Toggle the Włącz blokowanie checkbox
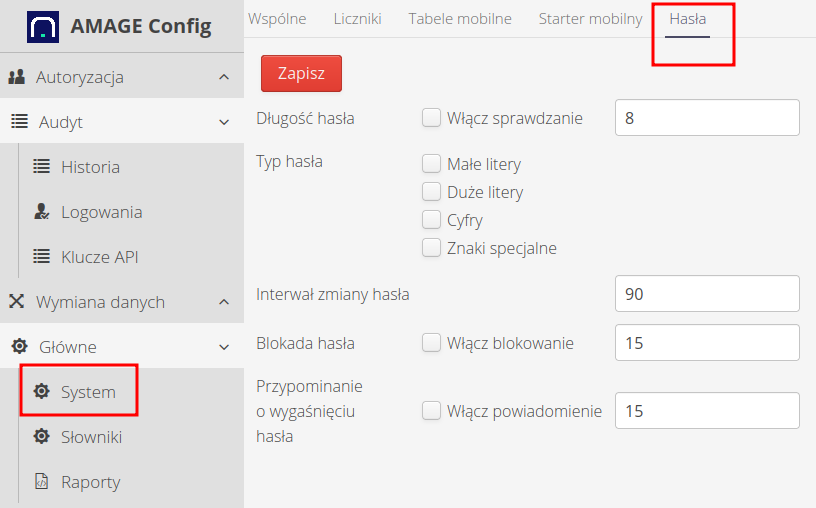 (x=431, y=343)
